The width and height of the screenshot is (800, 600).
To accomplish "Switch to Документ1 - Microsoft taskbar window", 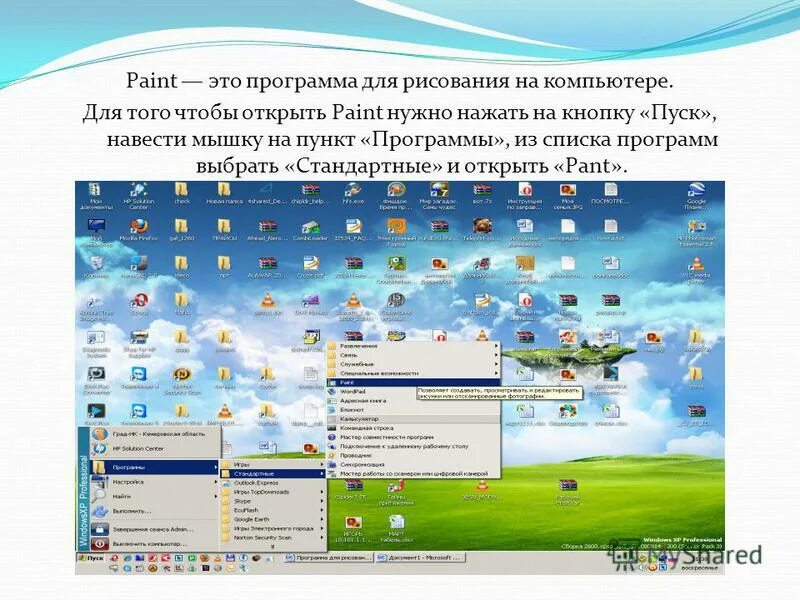I will click(421, 558).
